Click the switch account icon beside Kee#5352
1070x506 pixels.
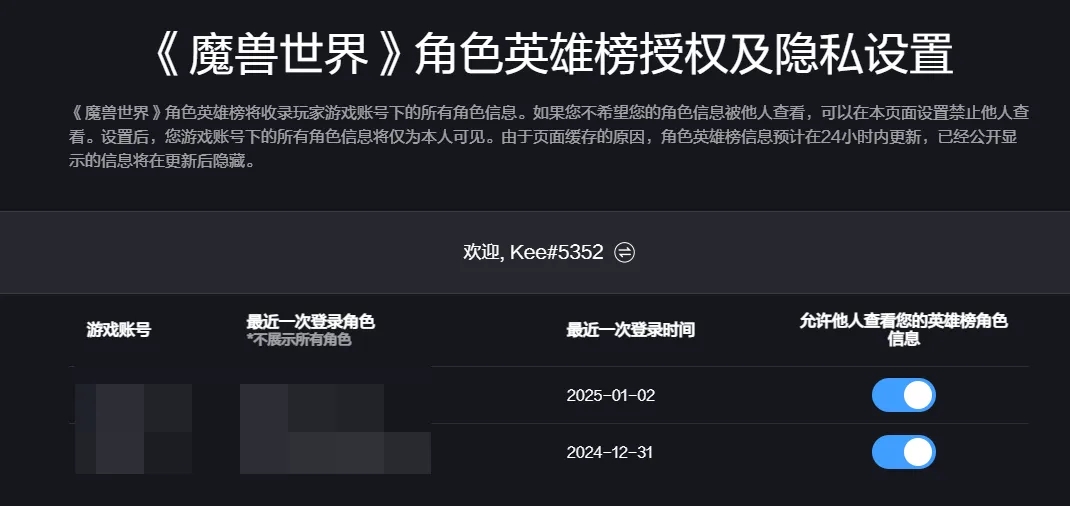[x=625, y=252]
